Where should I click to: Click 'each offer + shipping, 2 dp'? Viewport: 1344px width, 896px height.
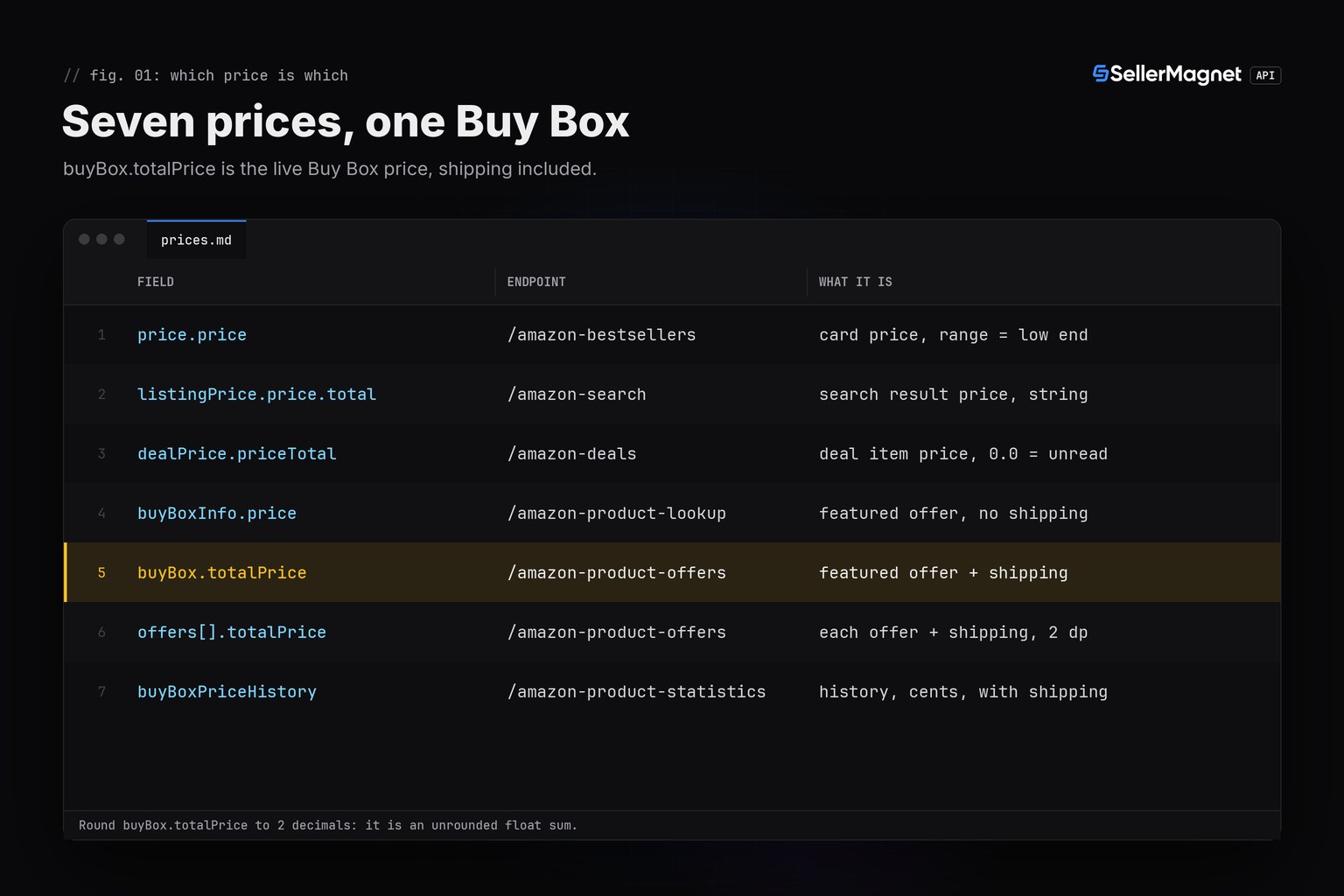click(x=954, y=633)
